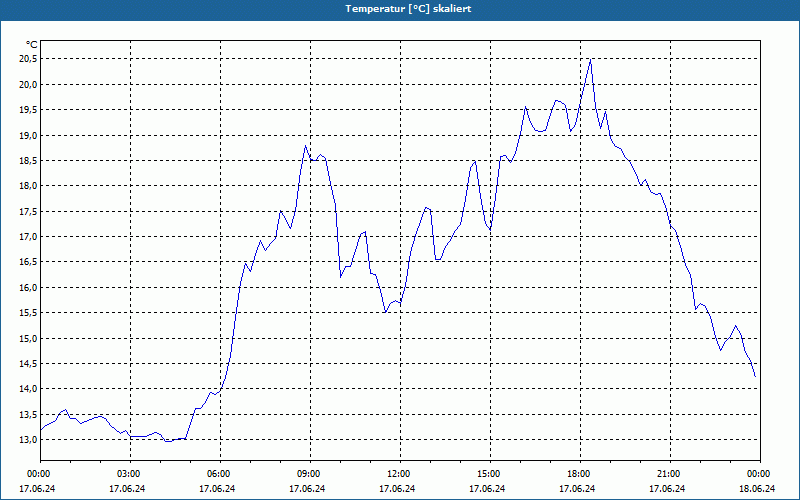Click the 19,0 y-axis label
The image size is (800, 500).
coord(29,136)
